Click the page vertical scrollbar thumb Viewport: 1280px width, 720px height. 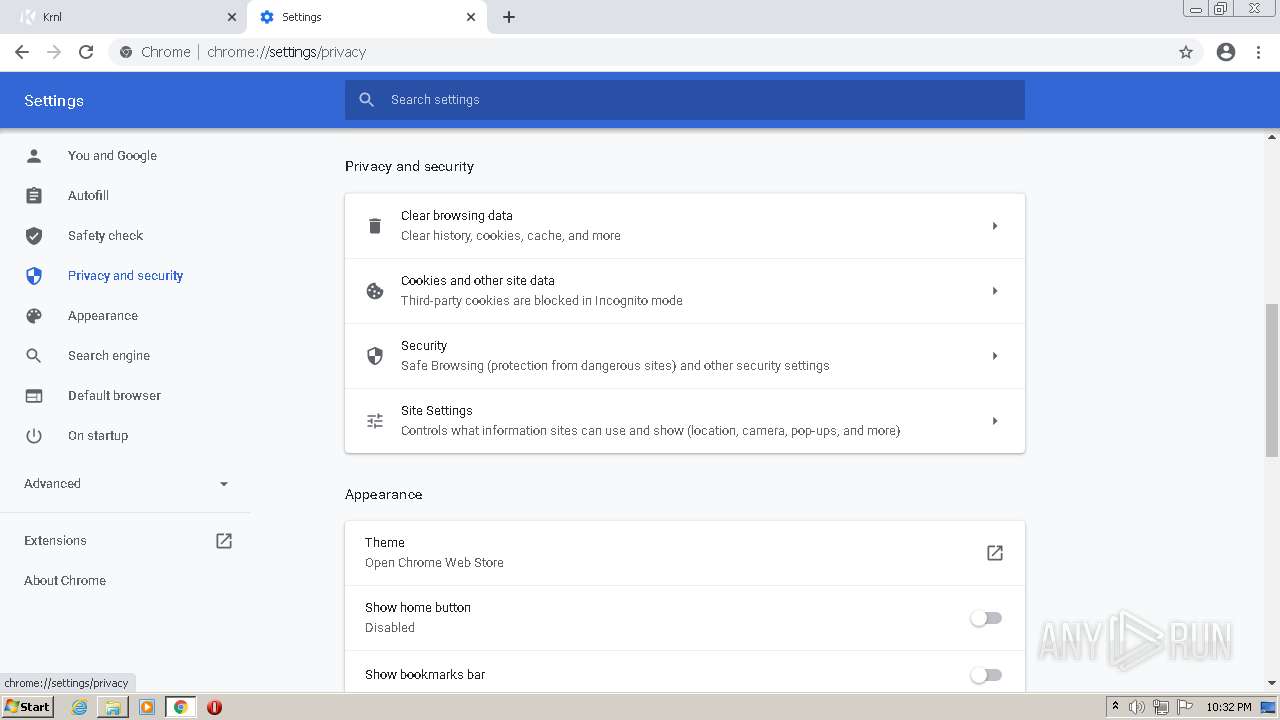tap(1272, 380)
